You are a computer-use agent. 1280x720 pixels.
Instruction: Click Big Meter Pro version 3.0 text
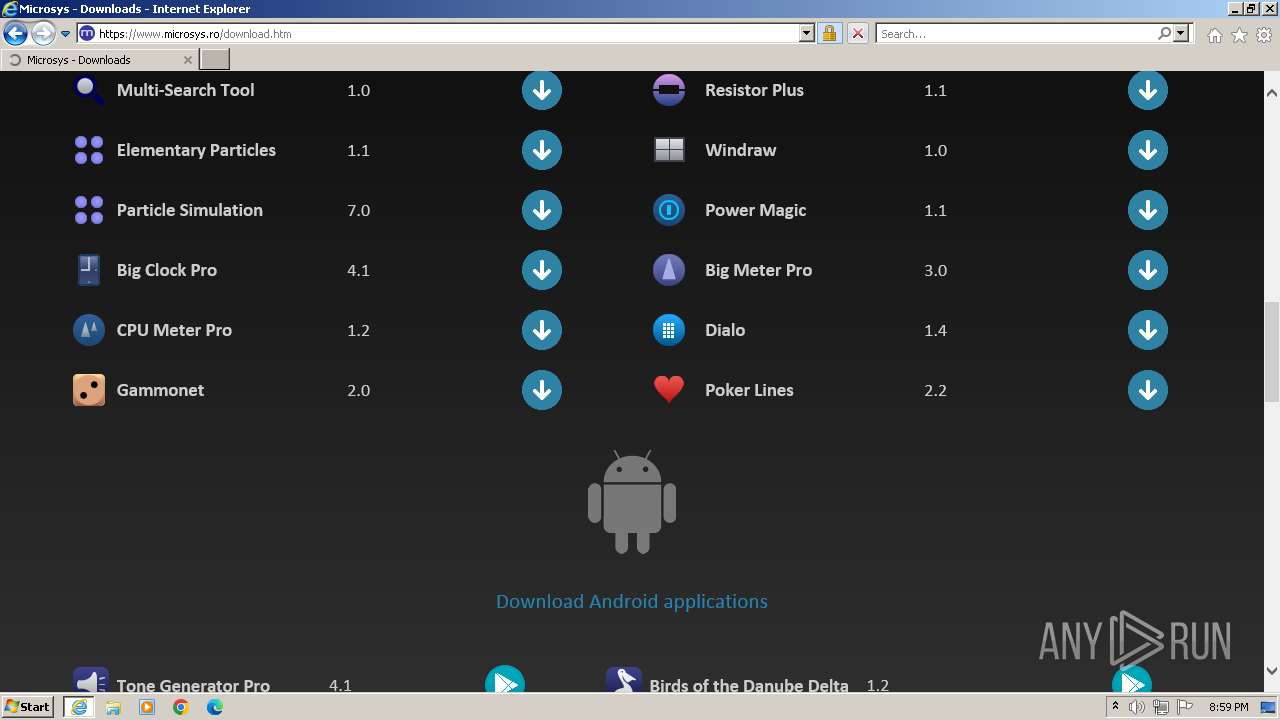click(936, 270)
